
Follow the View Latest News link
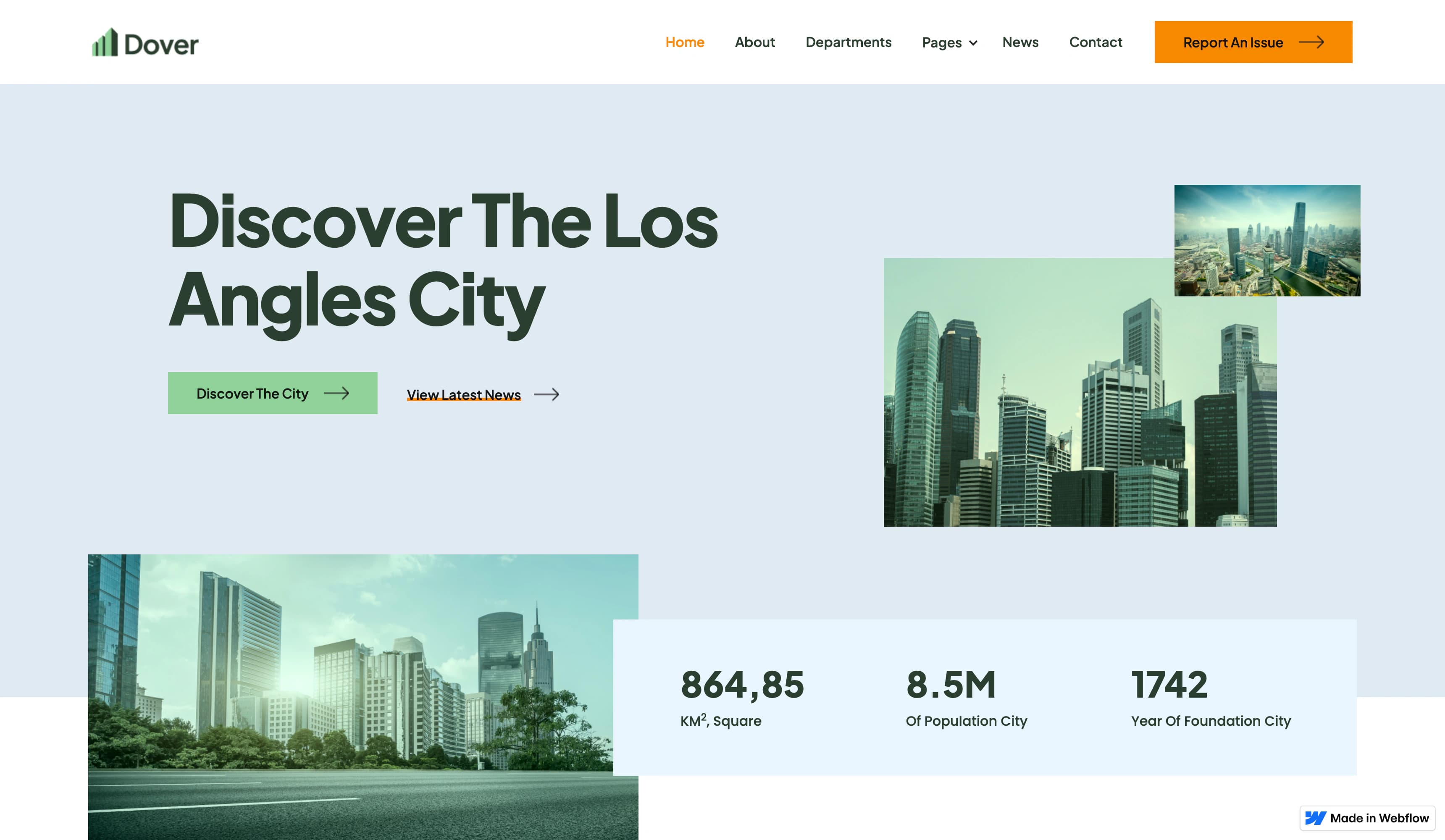coord(464,394)
